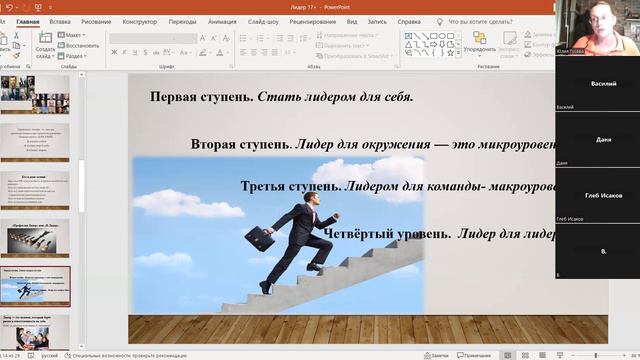Click the numbered list icon

pyautogui.click(x=260, y=38)
